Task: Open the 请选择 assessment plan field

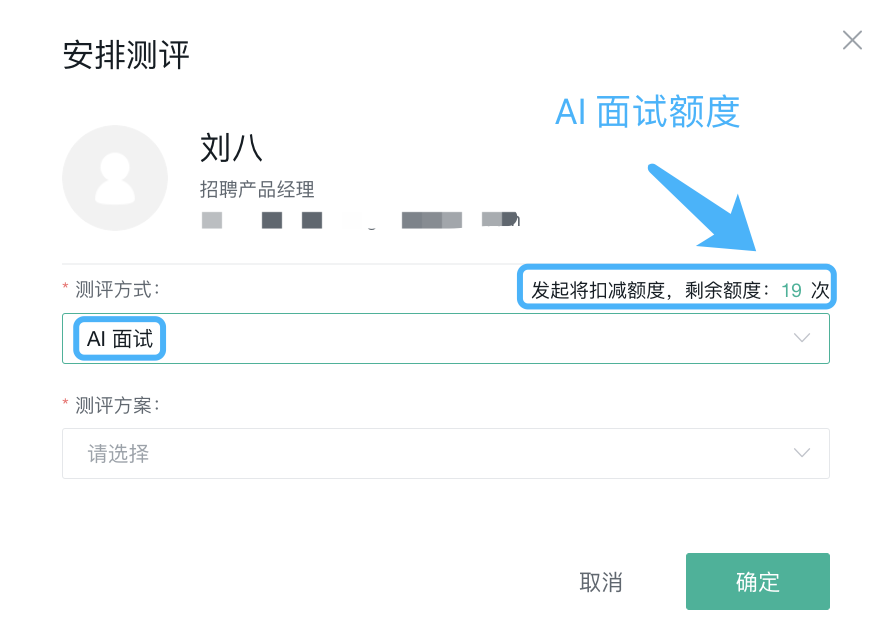Action: coord(446,453)
